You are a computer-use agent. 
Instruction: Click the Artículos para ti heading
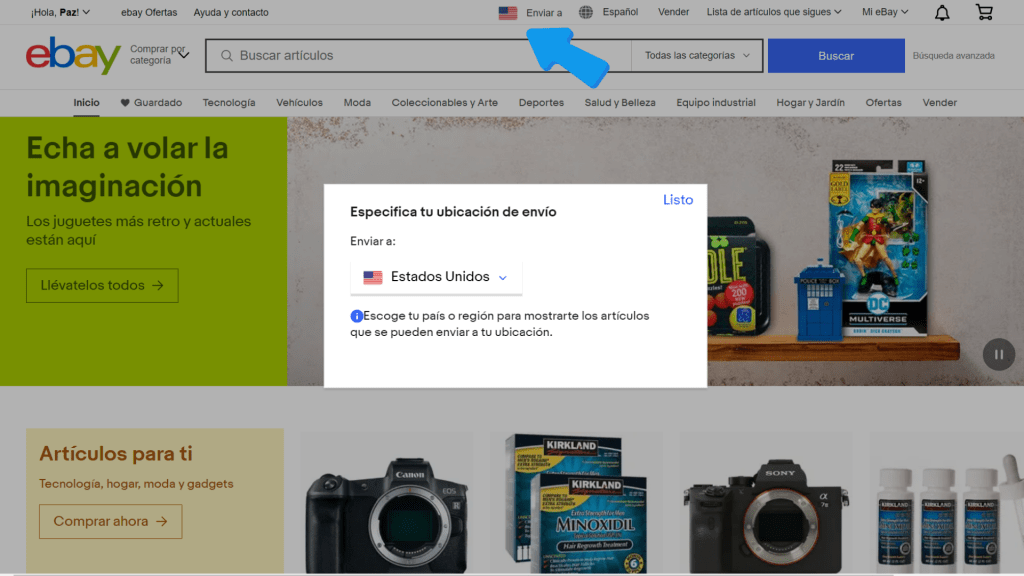click(x=116, y=453)
